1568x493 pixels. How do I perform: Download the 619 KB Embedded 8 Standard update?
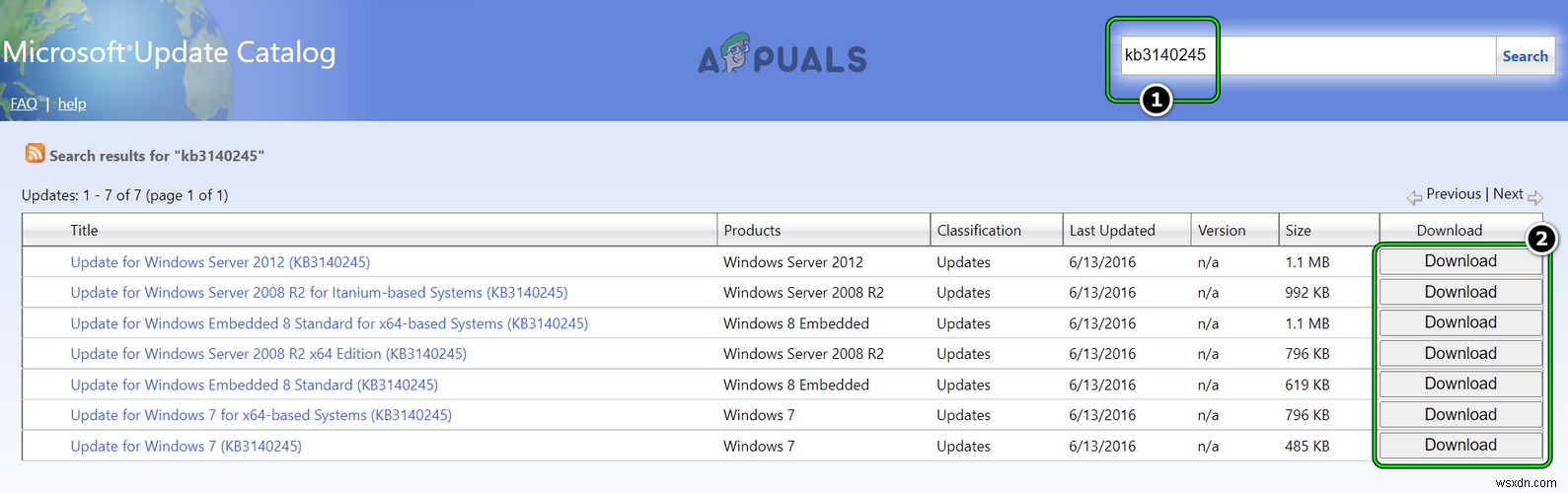(x=1460, y=384)
